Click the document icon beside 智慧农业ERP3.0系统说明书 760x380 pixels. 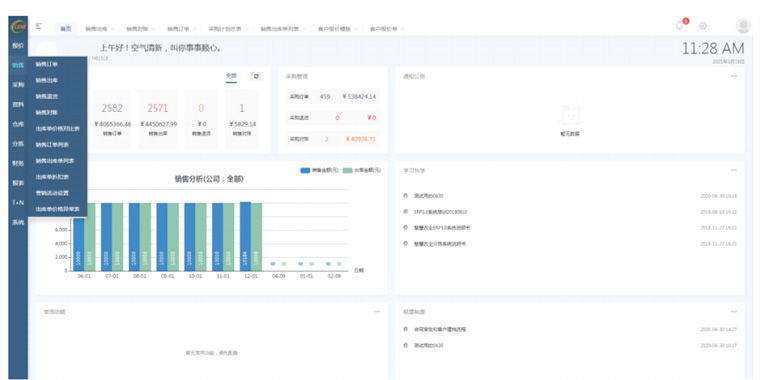[x=406, y=227]
